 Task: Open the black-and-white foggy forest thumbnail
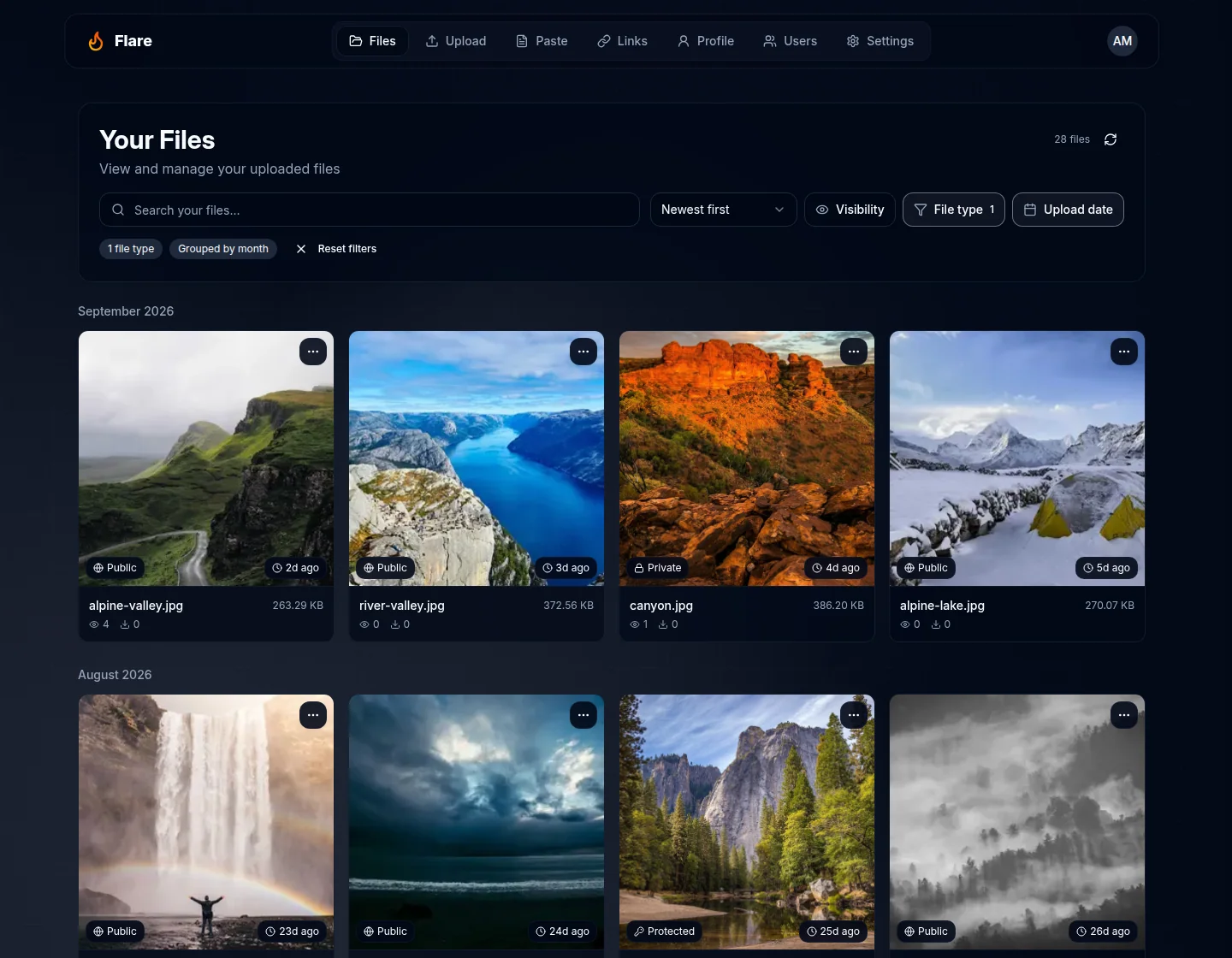coord(1017,822)
